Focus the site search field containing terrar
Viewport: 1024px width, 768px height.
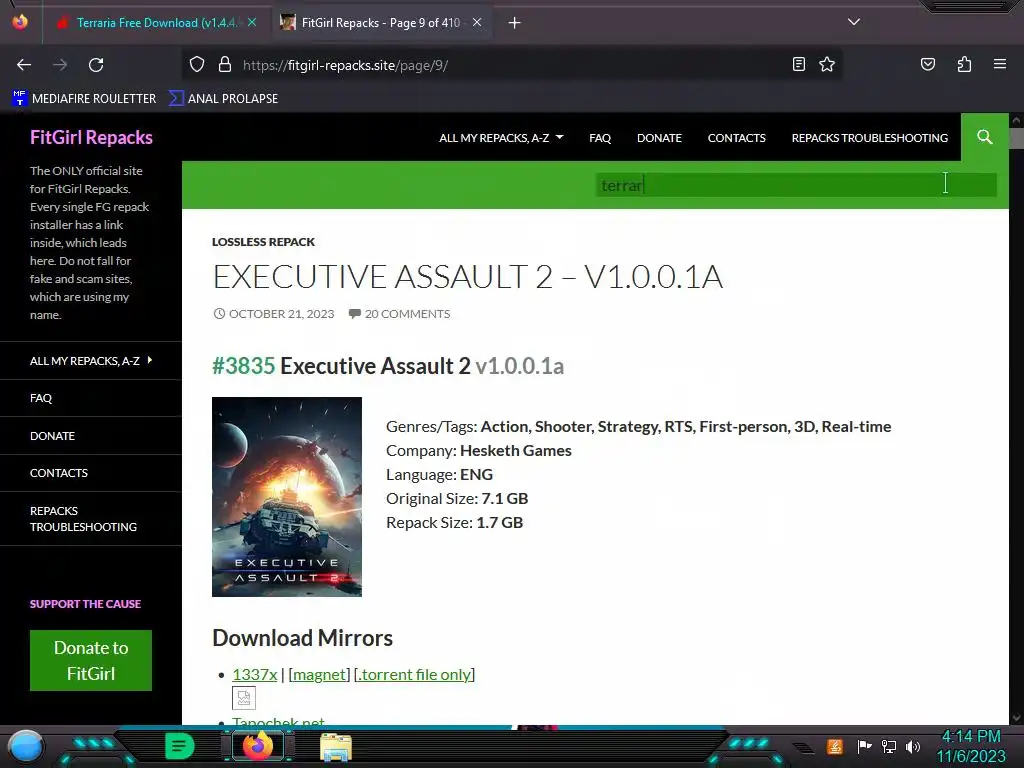coord(796,185)
